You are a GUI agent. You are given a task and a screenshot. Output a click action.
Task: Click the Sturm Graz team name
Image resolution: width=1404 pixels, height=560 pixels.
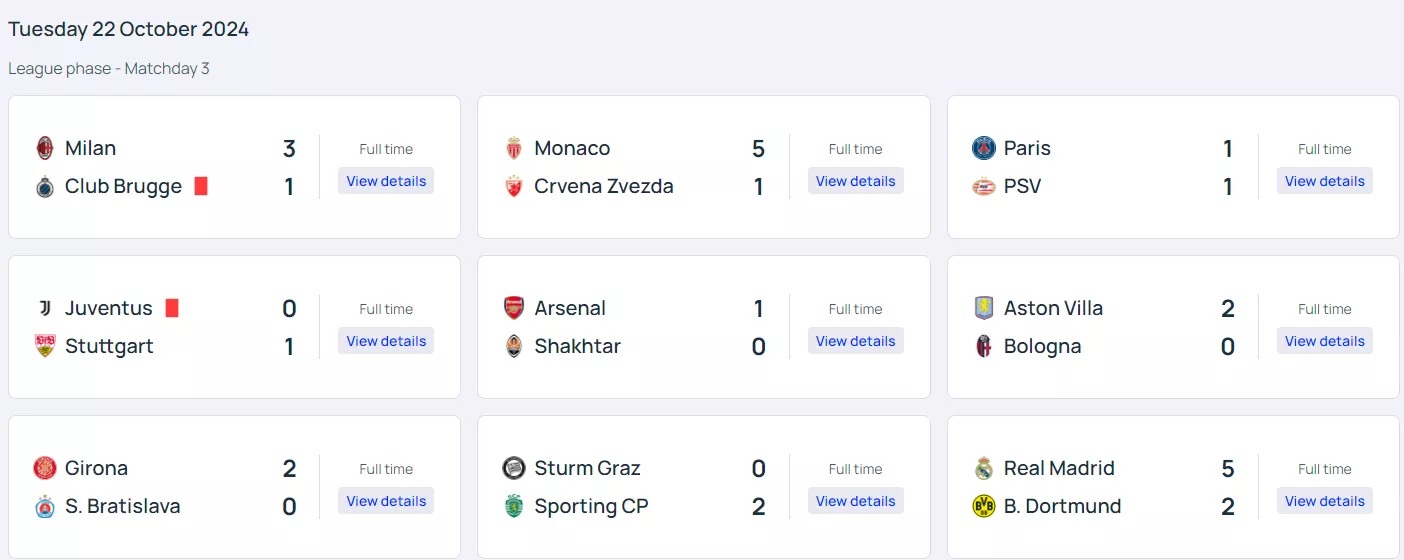tap(587, 468)
